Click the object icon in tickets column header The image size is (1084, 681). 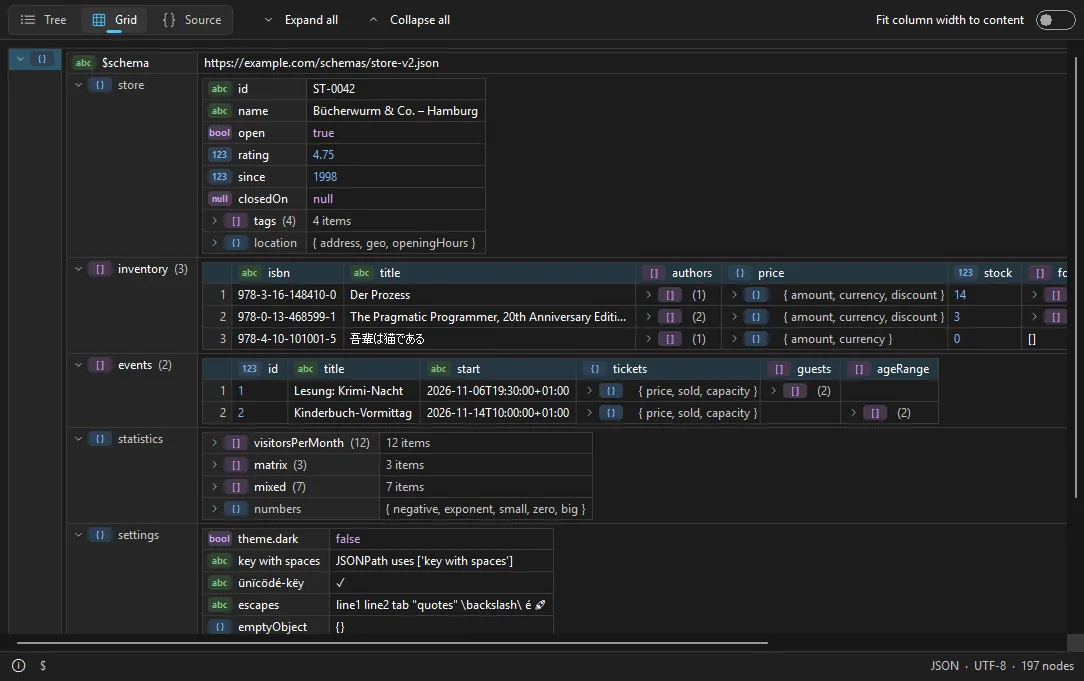coord(595,369)
